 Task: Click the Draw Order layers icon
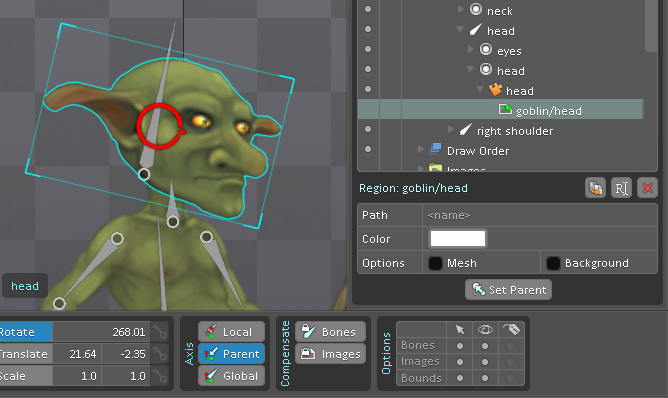pyautogui.click(x=435, y=149)
